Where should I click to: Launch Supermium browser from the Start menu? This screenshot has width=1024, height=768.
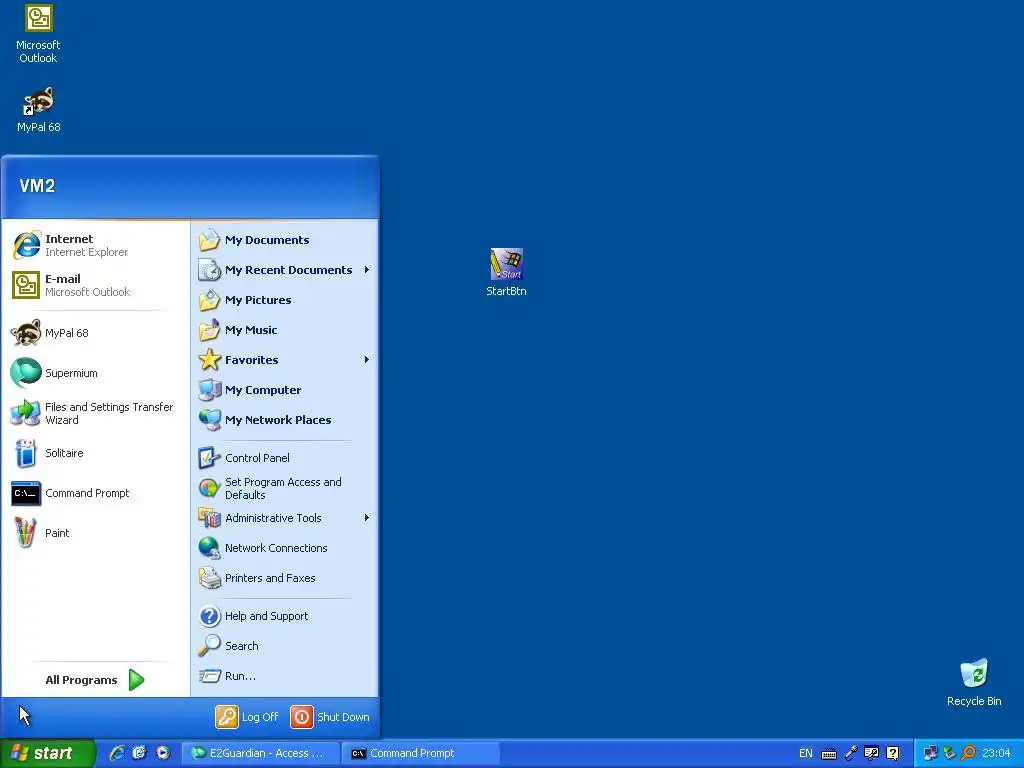pos(95,373)
